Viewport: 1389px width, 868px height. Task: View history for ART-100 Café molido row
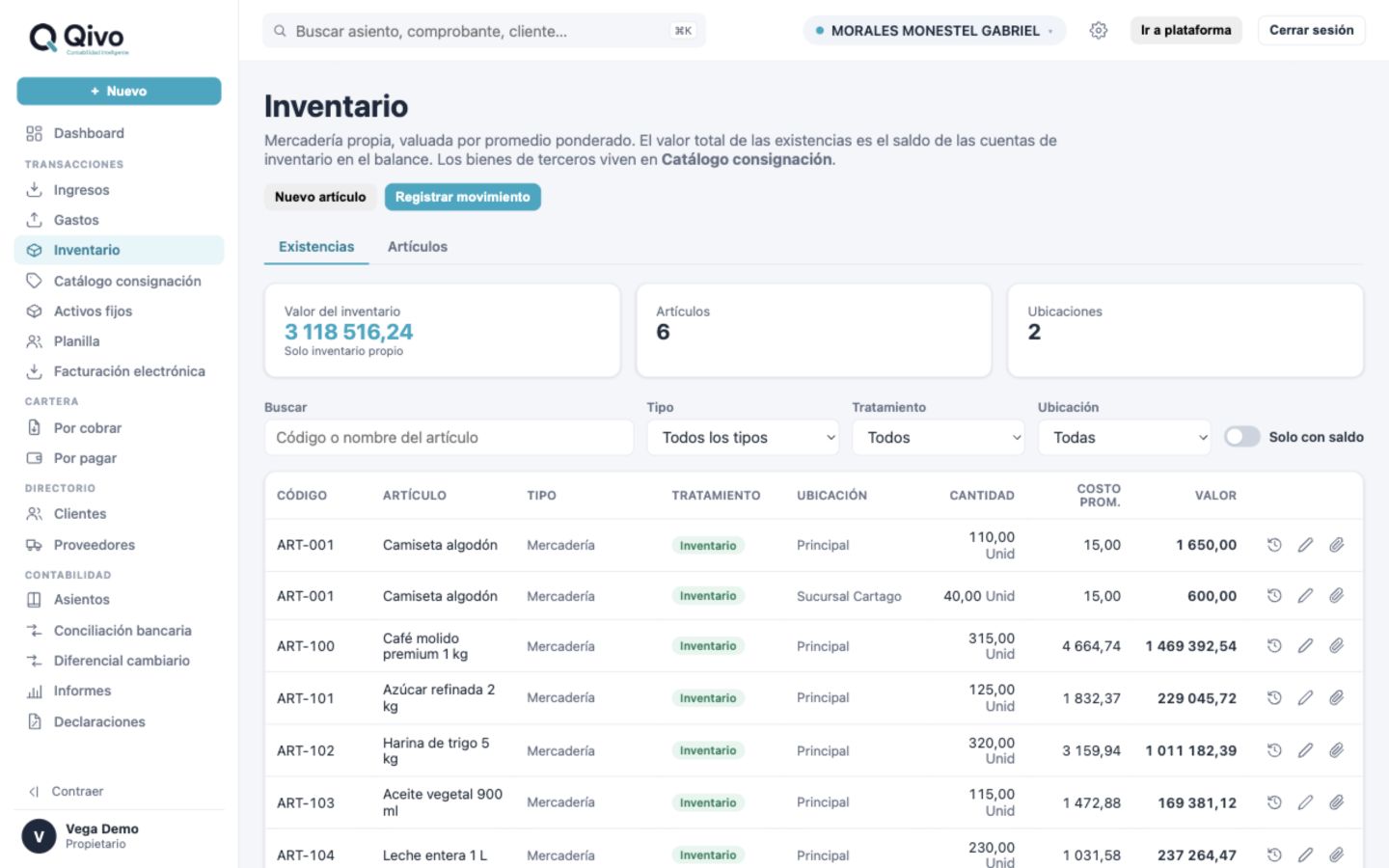coord(1274,646)
